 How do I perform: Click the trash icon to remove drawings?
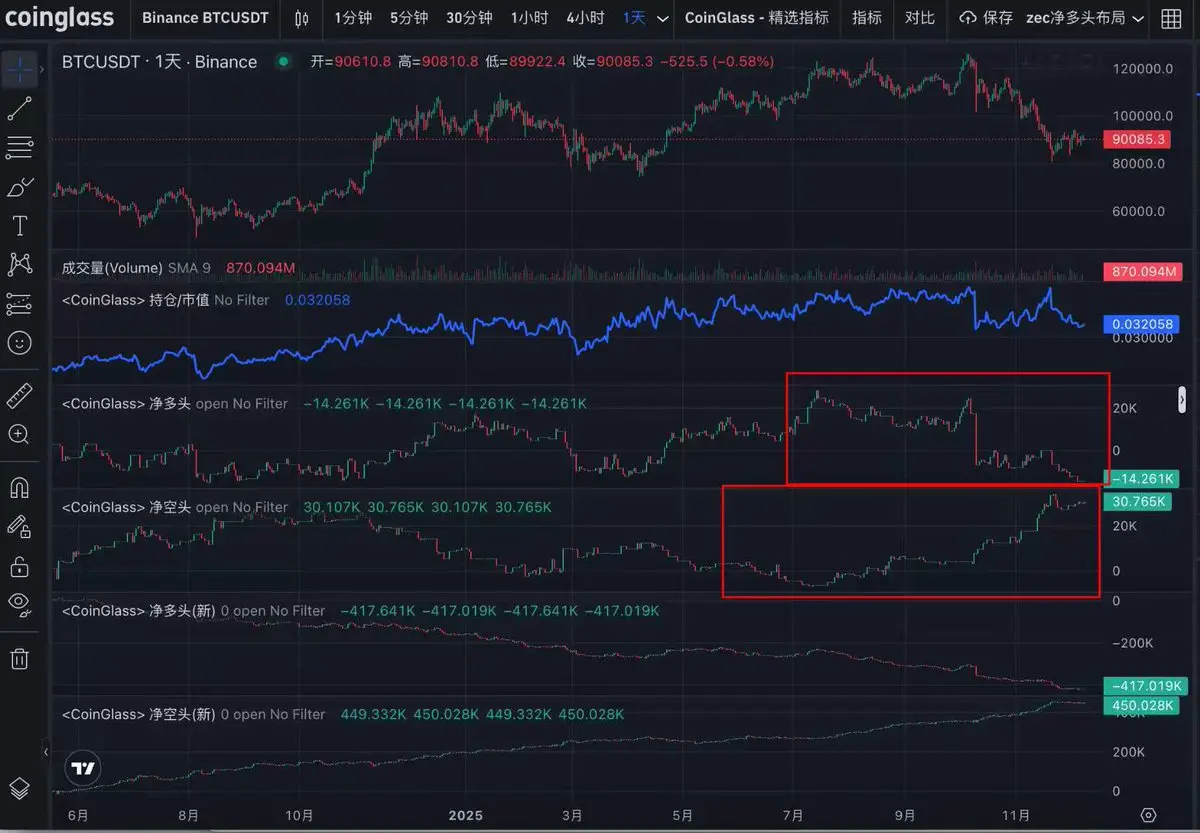19,658
